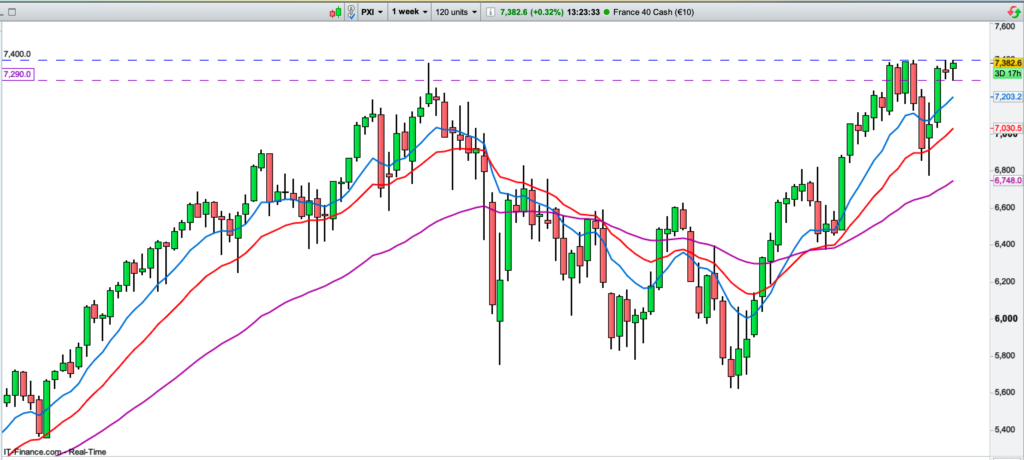
Task: Select the 7,290.0 purple level label
Action: (18, 74)
